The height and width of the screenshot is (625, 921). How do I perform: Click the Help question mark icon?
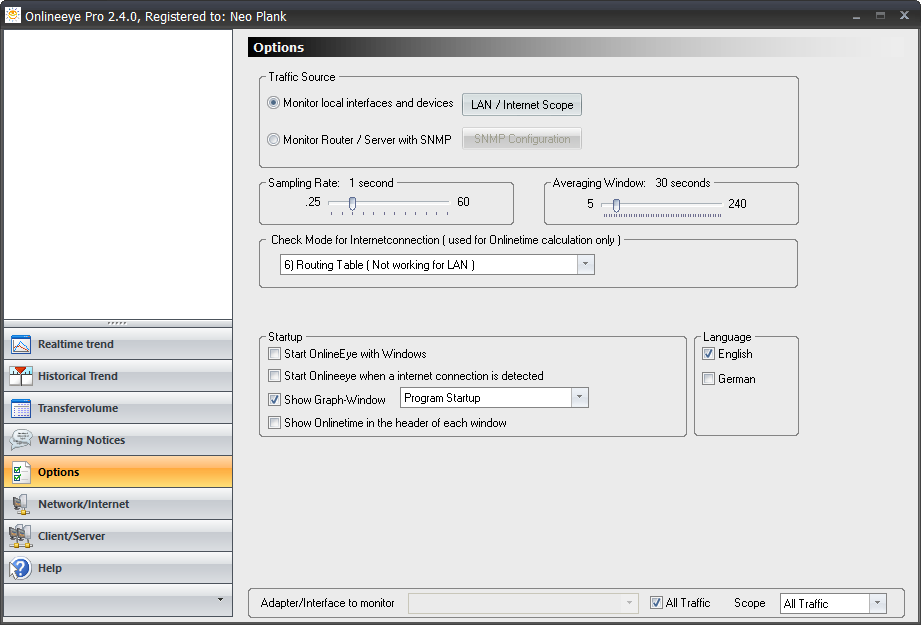tap(21, 568)
